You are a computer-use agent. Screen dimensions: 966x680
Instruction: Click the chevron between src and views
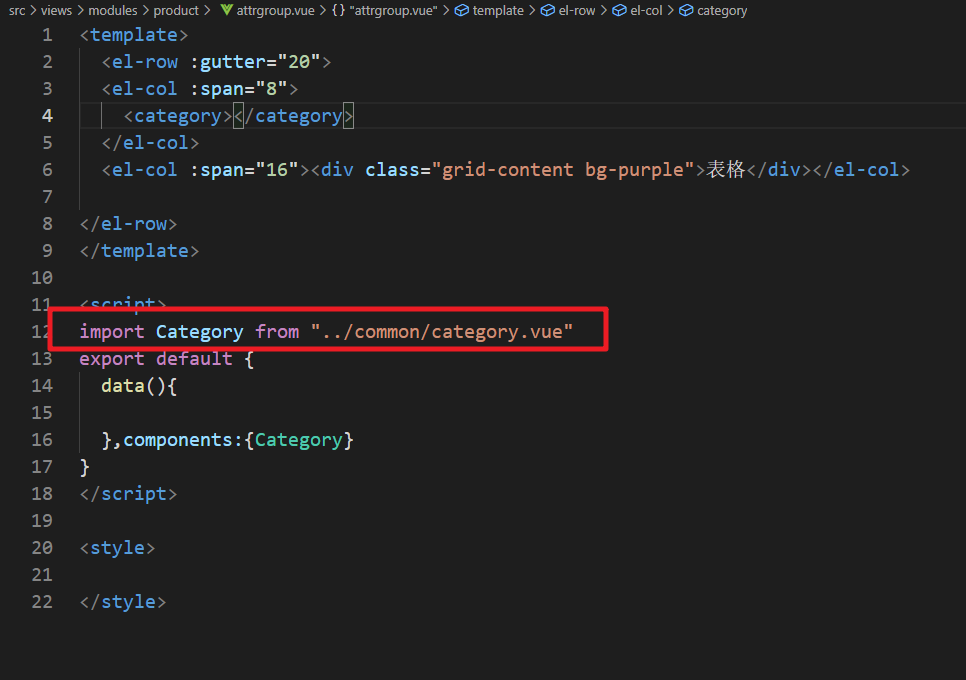33,11
